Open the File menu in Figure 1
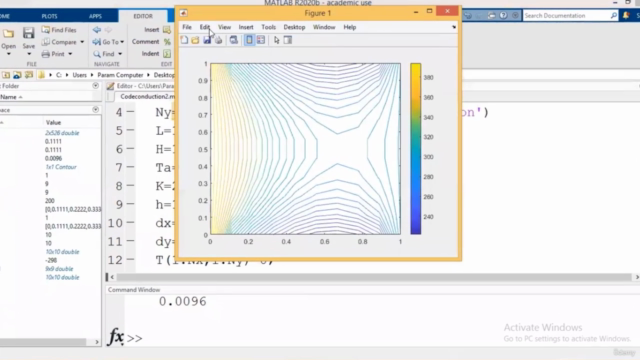 [187, 27]
